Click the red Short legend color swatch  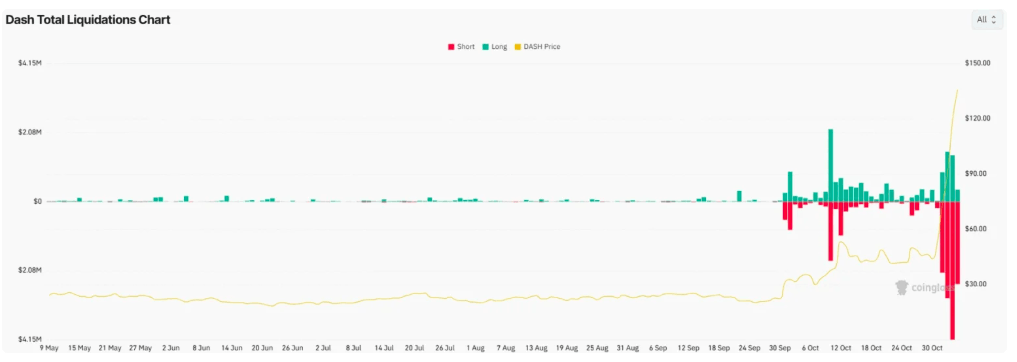click(x=450, y=47)
